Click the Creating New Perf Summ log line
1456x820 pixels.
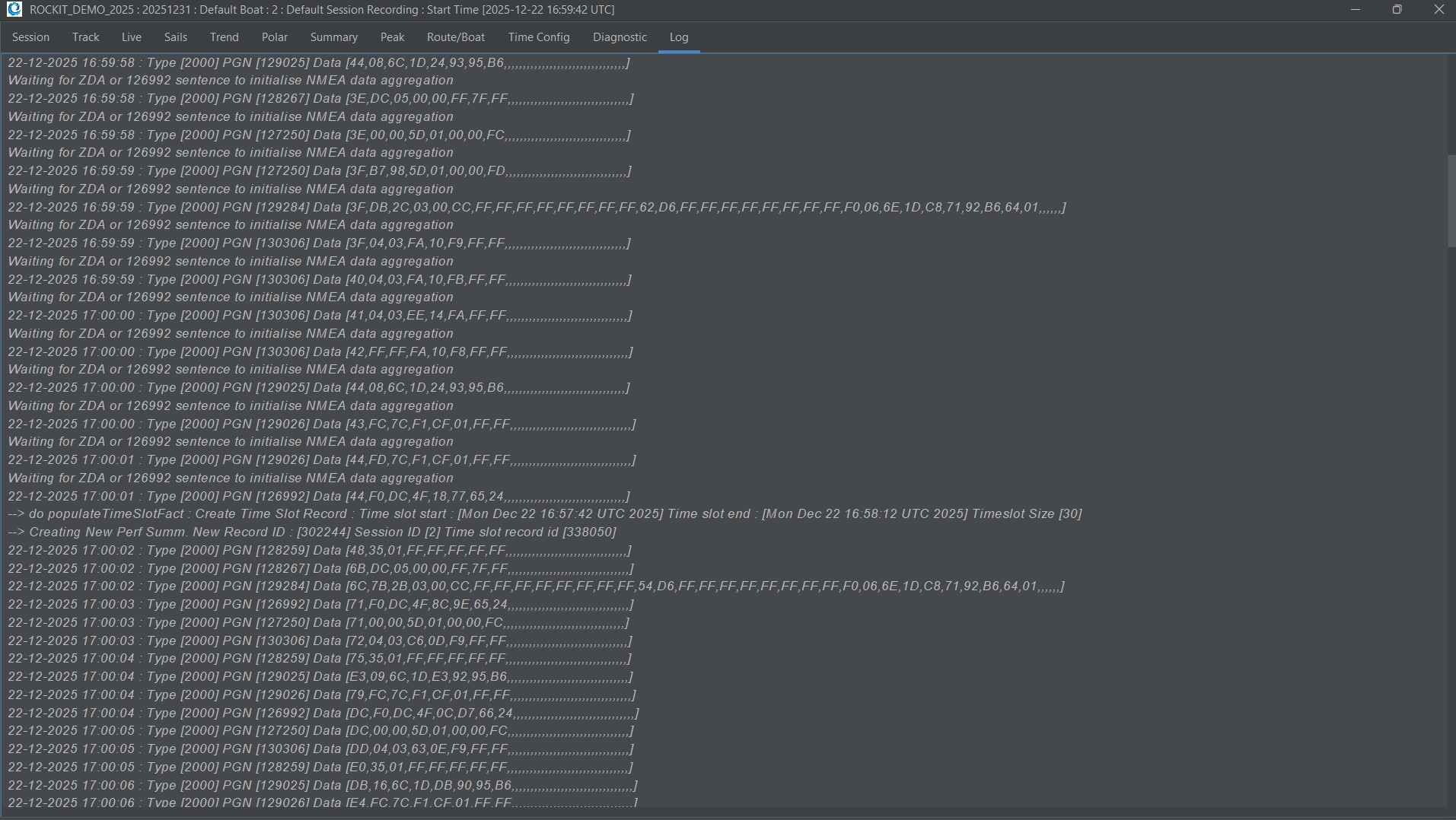click(312, 532)
